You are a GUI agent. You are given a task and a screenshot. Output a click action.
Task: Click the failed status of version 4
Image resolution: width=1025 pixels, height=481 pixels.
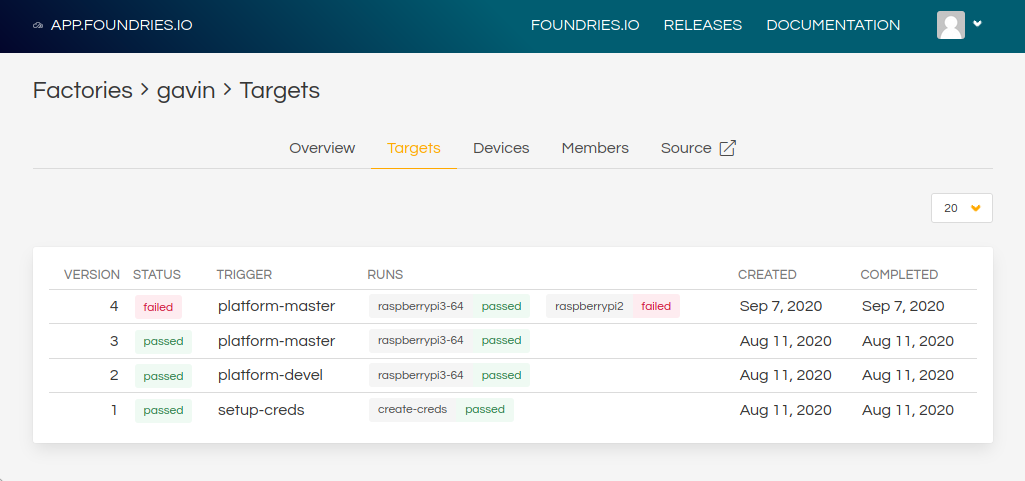158,307
